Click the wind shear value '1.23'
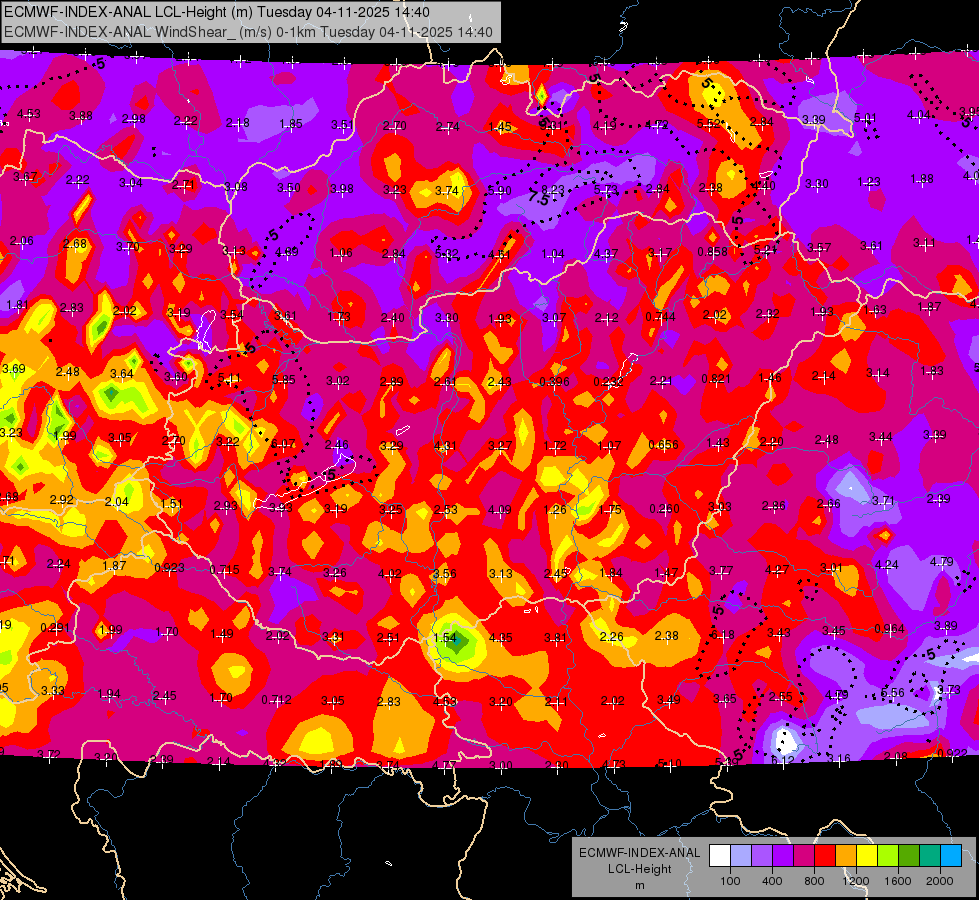 [869, 182]
